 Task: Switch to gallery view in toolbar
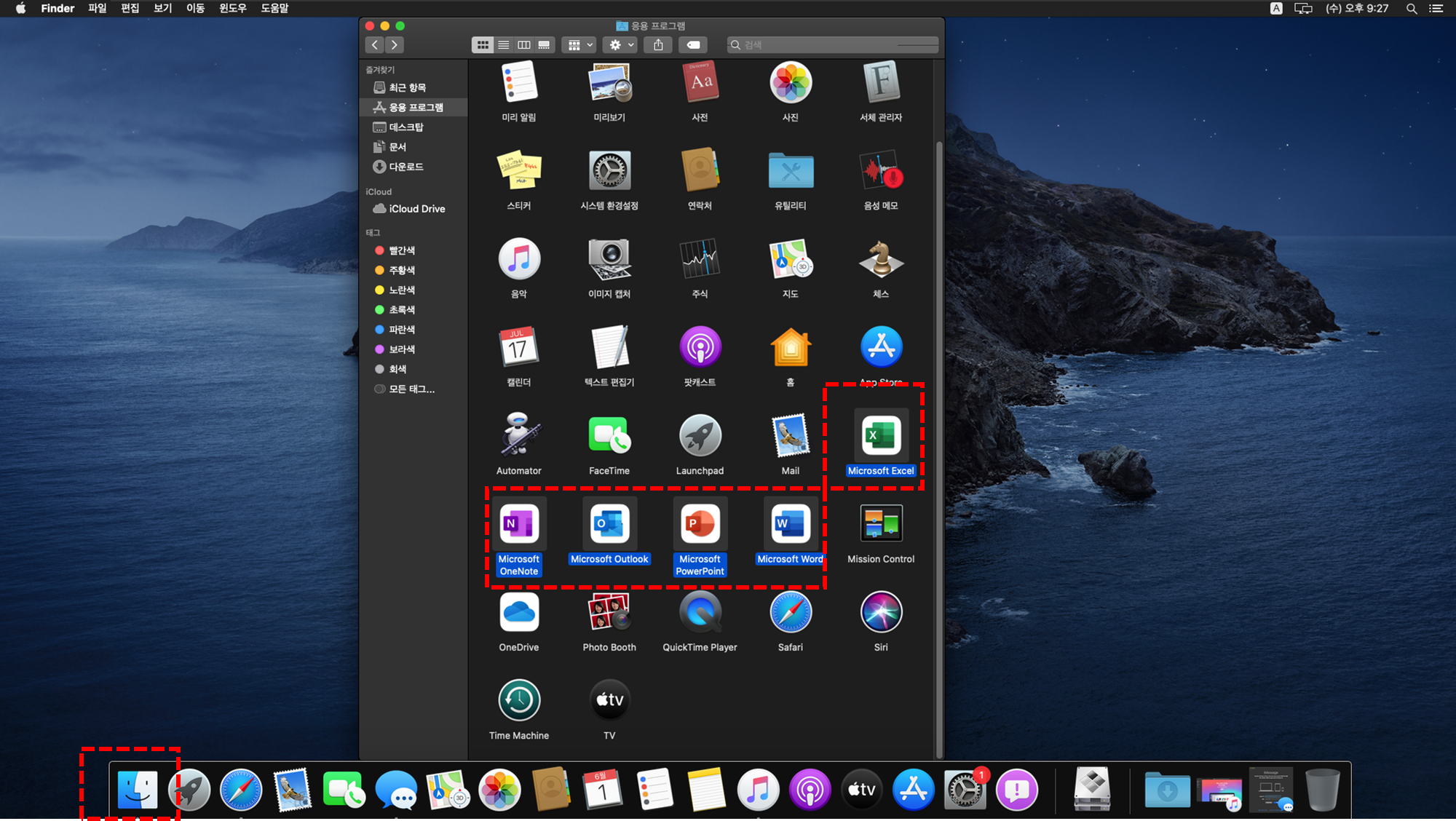pyautogui.click(x=544, y=45)
